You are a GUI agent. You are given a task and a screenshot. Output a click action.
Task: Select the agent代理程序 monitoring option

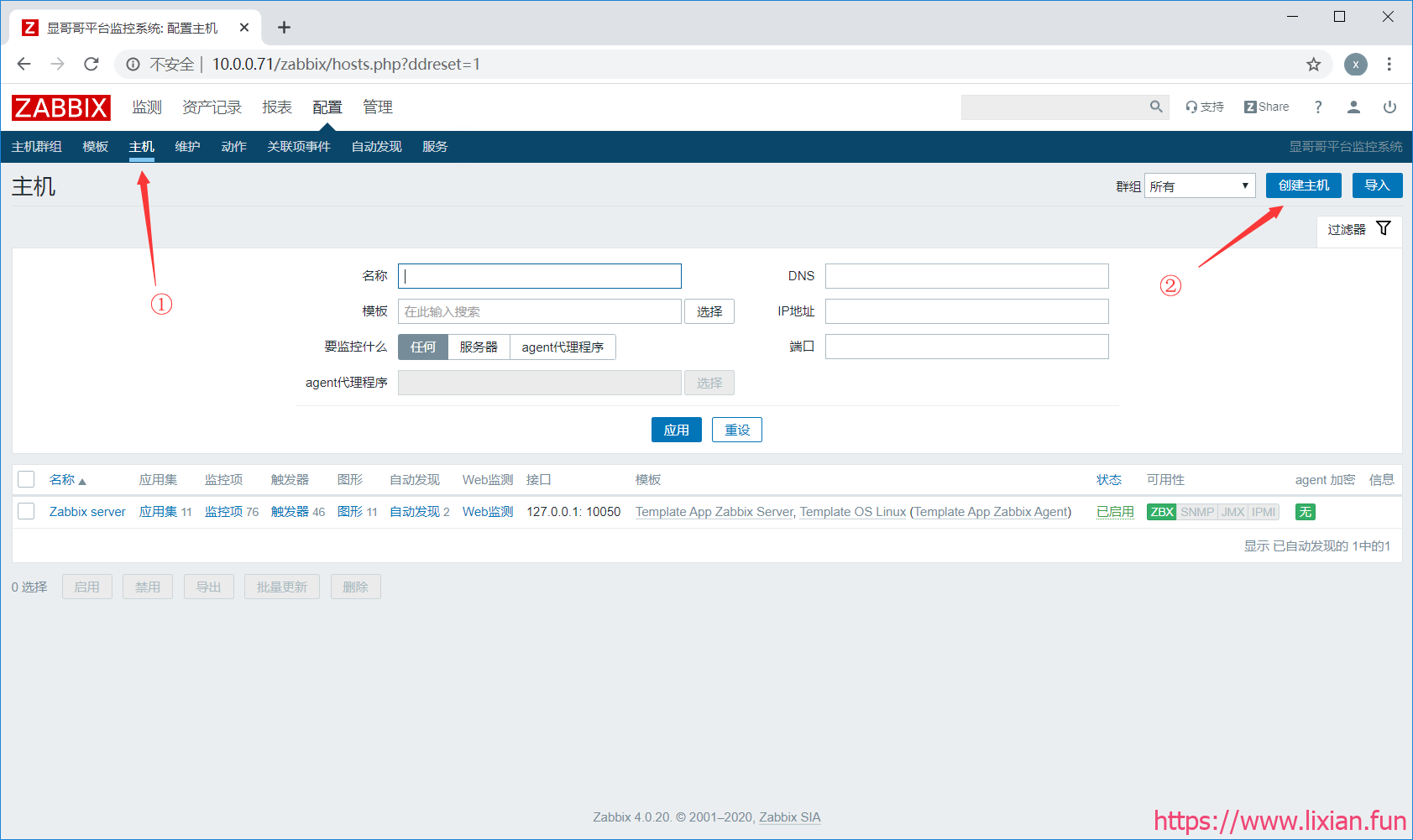563,347
